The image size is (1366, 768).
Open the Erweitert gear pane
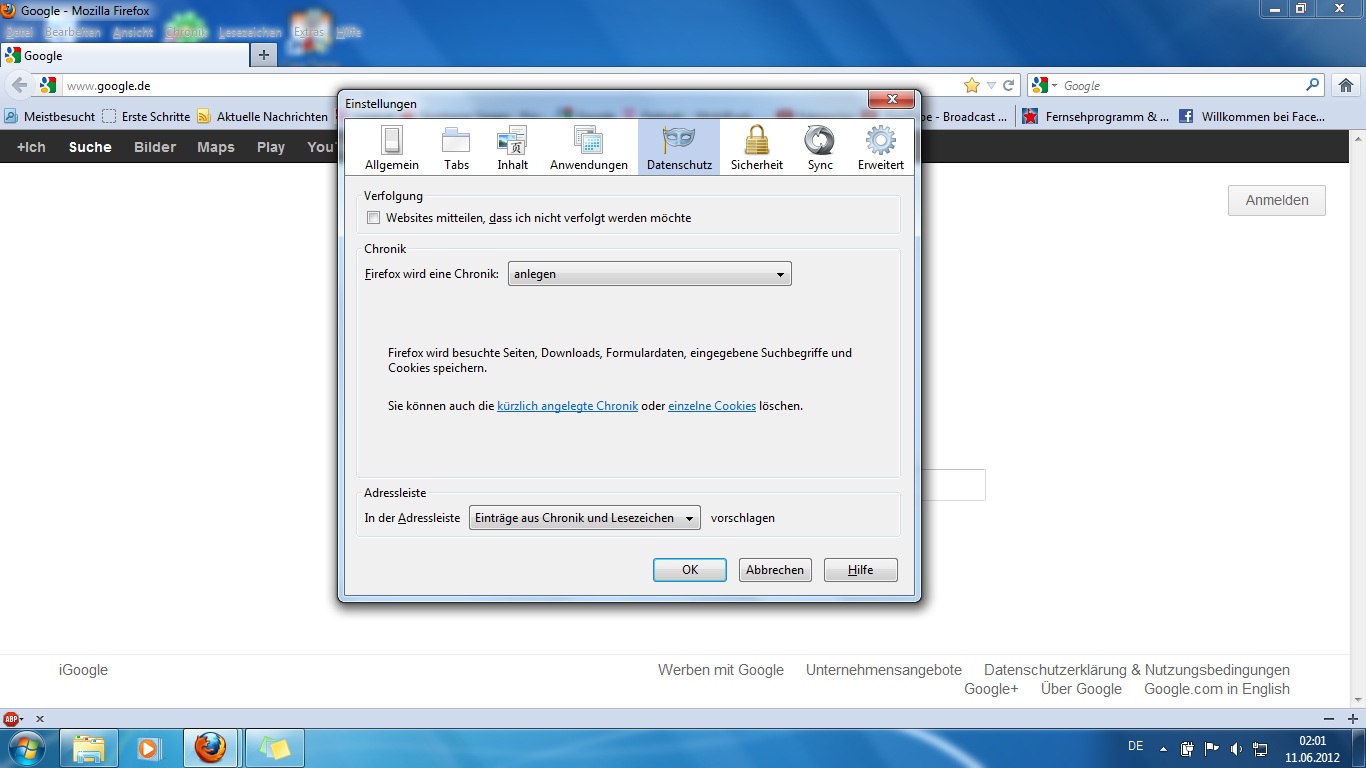[881, 148]
